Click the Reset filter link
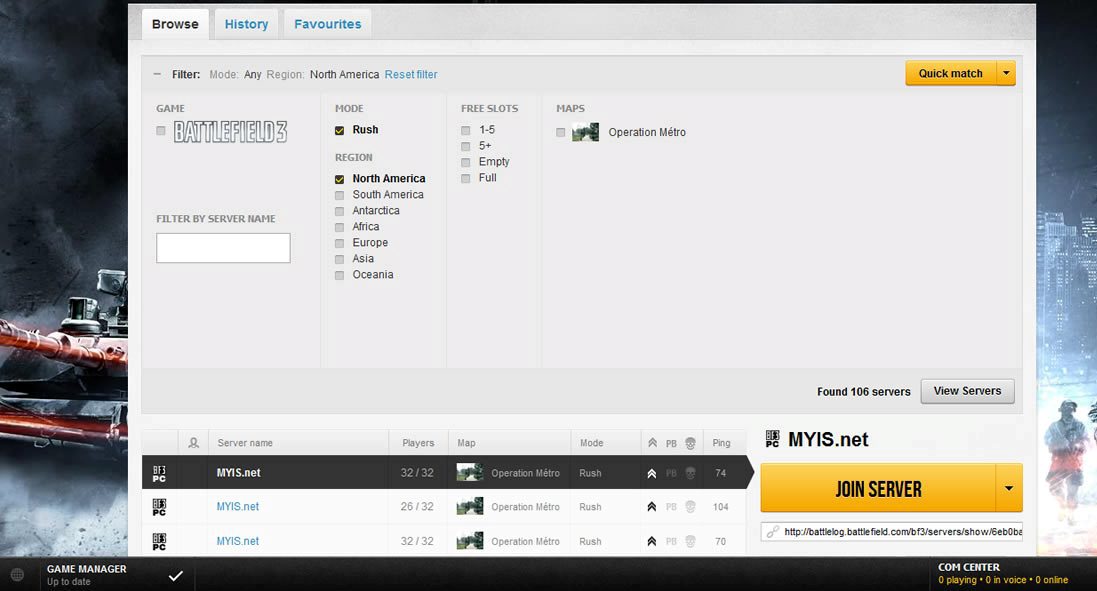Viewport: 1097px width, 591px height. 411,74
